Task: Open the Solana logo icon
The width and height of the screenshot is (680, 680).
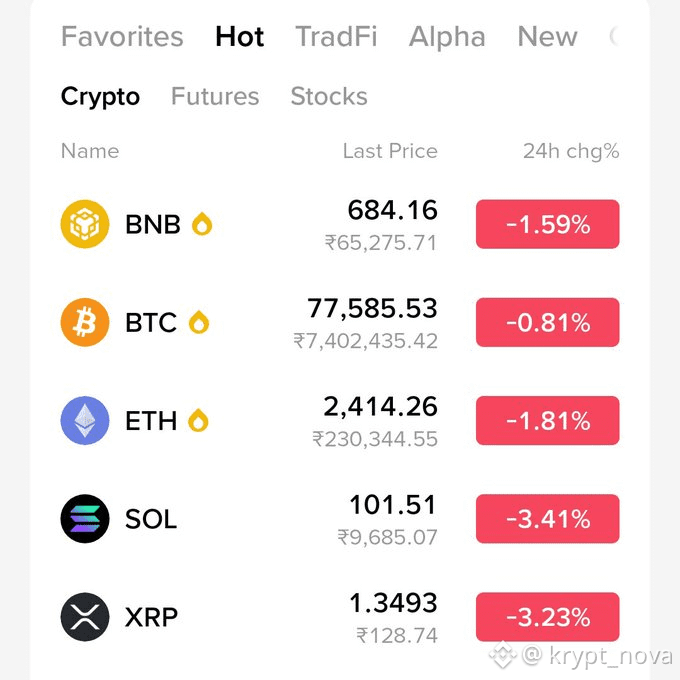Action: [x=85, y=519]
